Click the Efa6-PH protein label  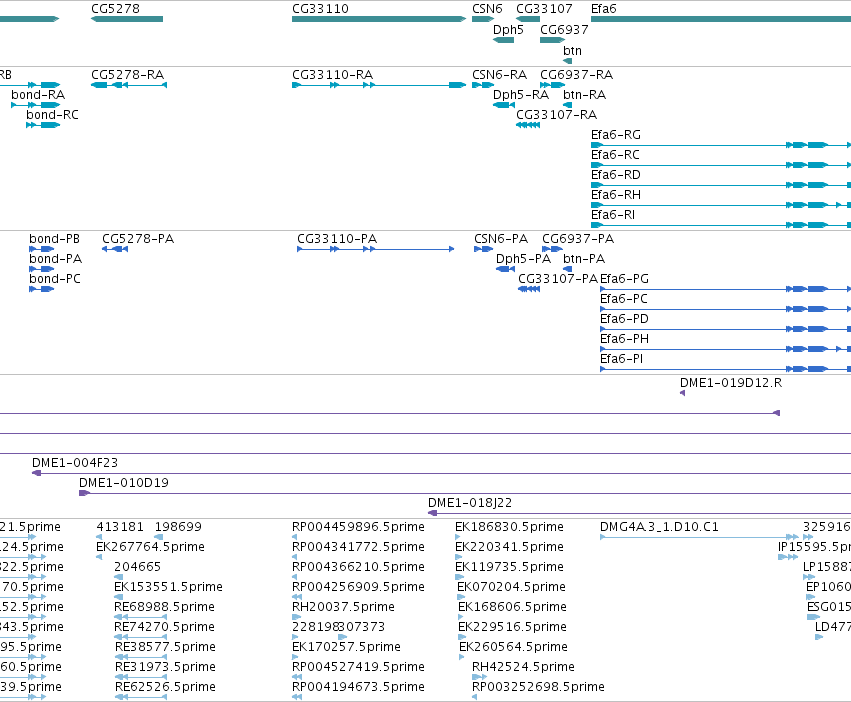coord(624,339)
